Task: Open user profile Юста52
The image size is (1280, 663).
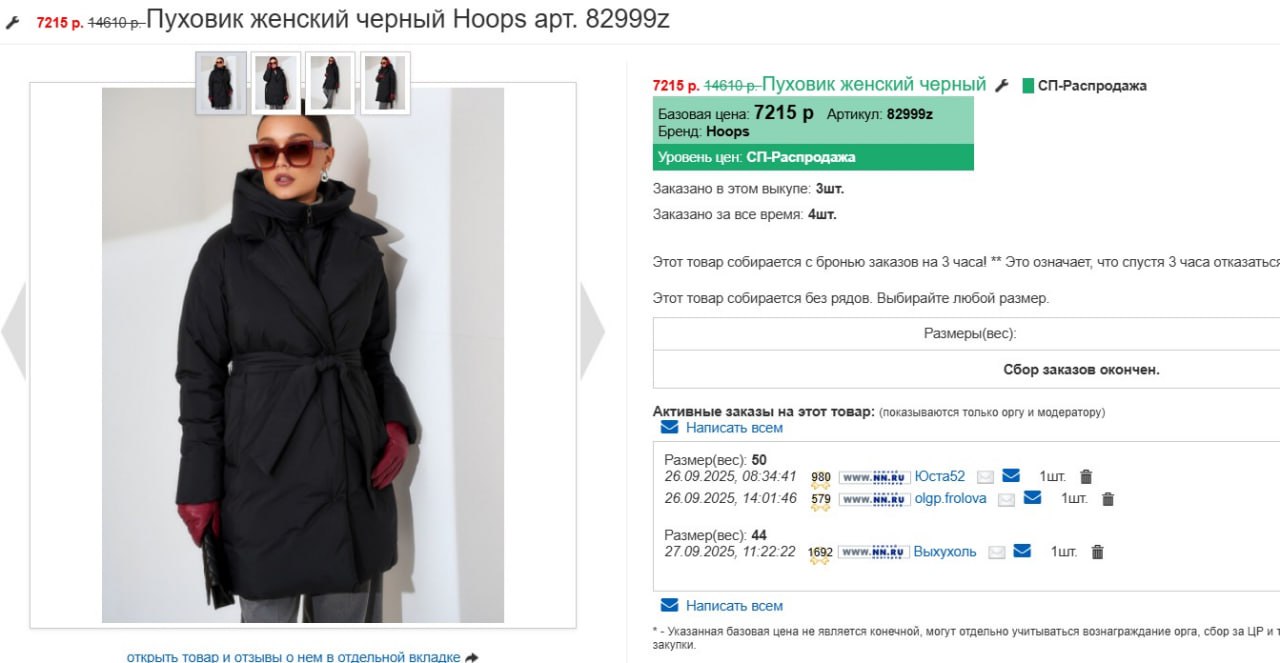Action: (x=940, y=476)
